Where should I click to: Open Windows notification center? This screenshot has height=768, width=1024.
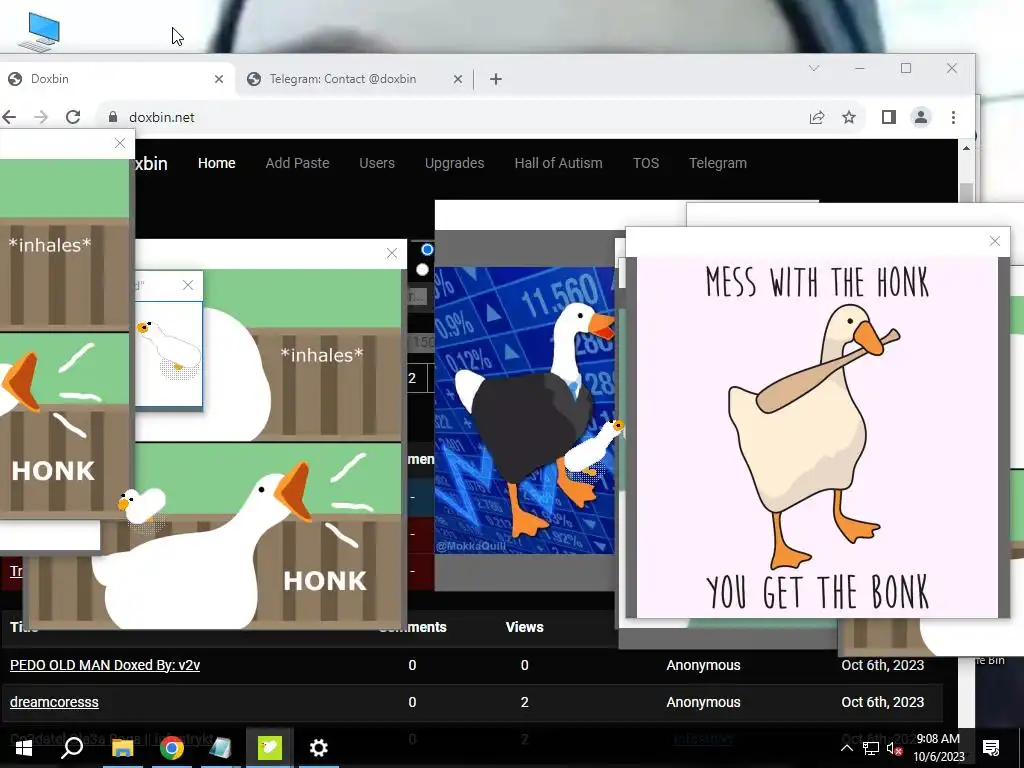(x=991, y=748)
